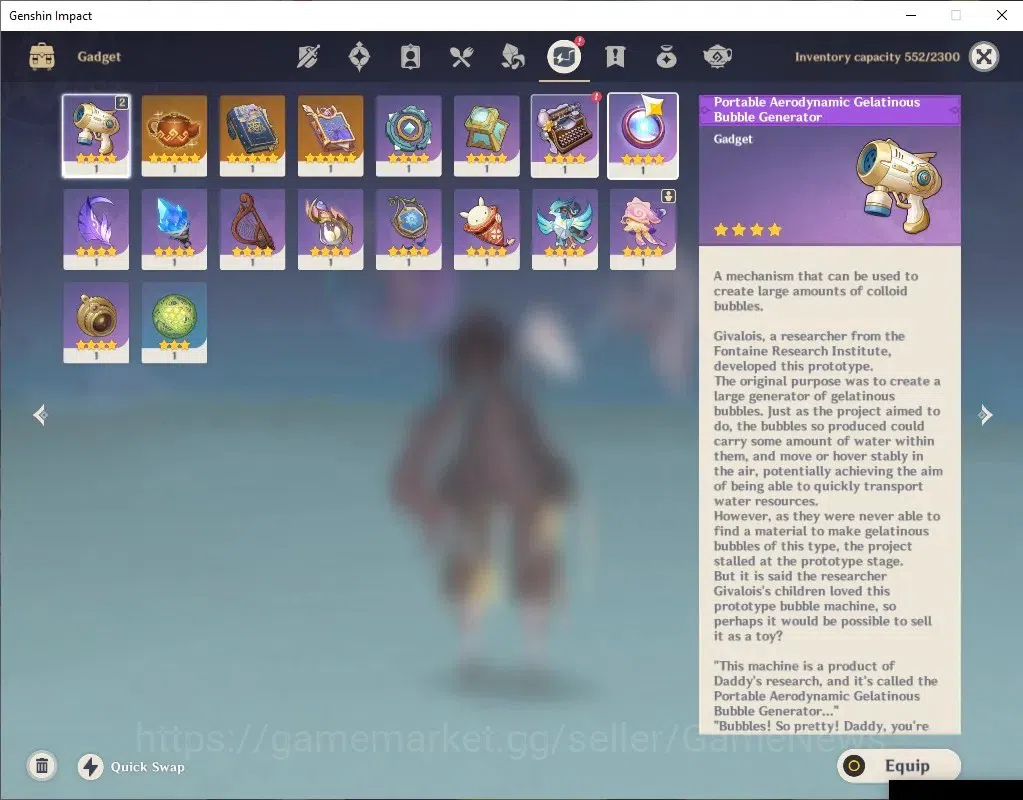The image size is (1023, 800).
Task: Switch to the Precious Items tab
Action: (x=666, y=57)
